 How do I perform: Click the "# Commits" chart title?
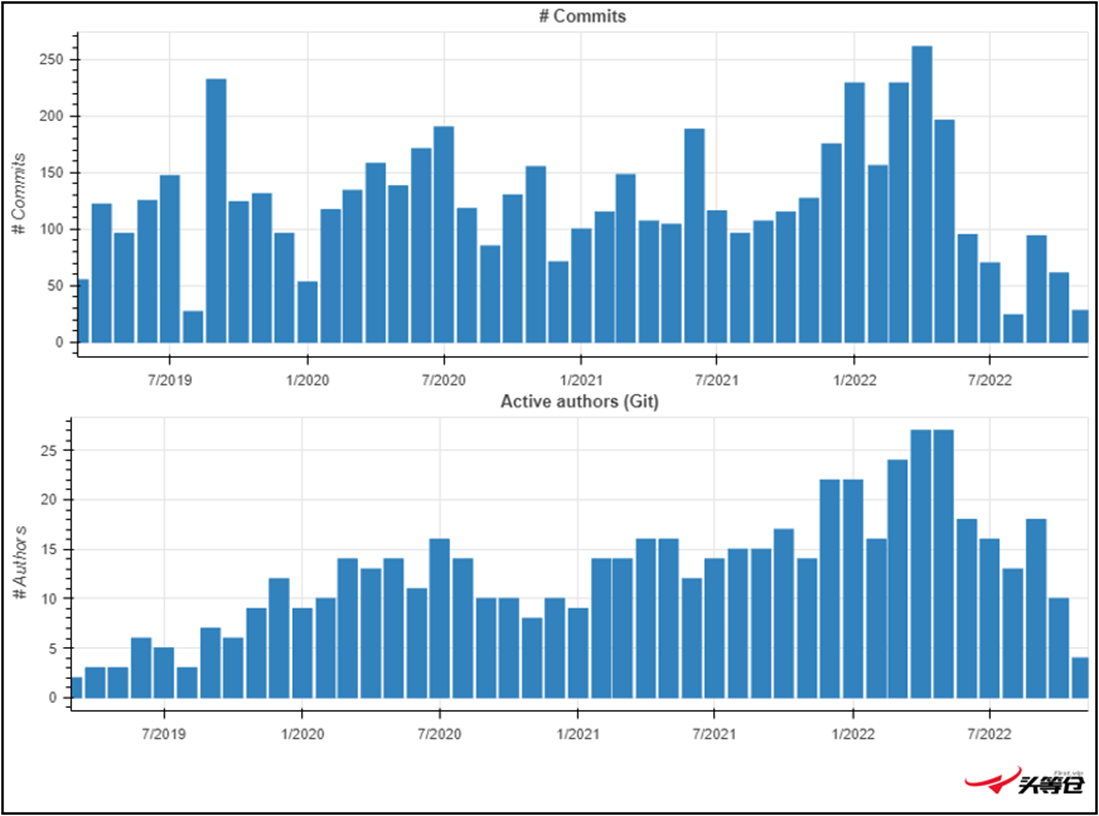(582, 17)
